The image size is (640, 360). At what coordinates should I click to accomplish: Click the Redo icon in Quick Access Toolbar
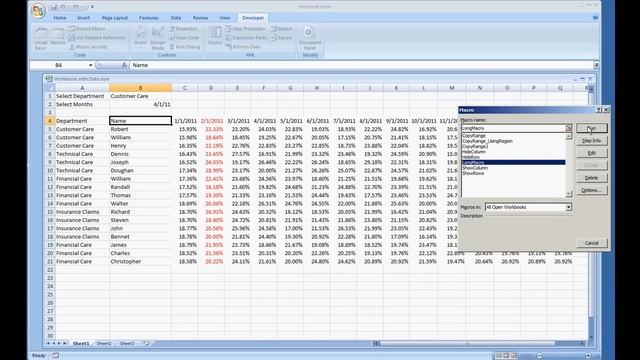tap(76, 7)
